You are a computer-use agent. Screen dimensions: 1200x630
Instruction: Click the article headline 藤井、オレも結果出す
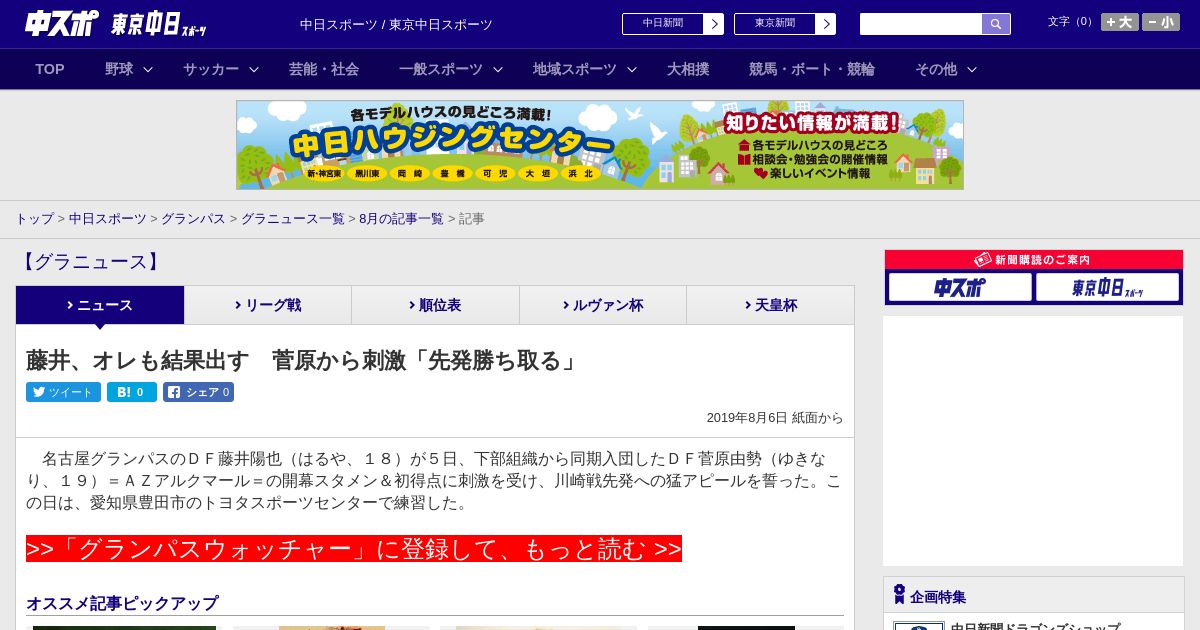tap(303, 360)
